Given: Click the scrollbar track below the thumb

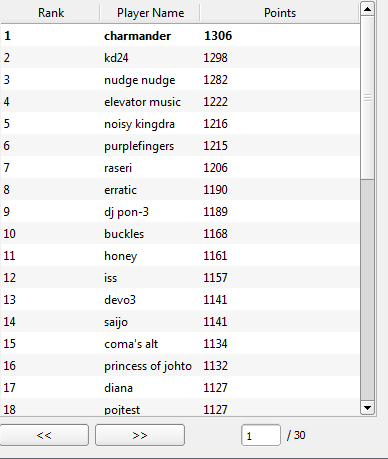Looking at the screenshot, I should click(367, 290).
